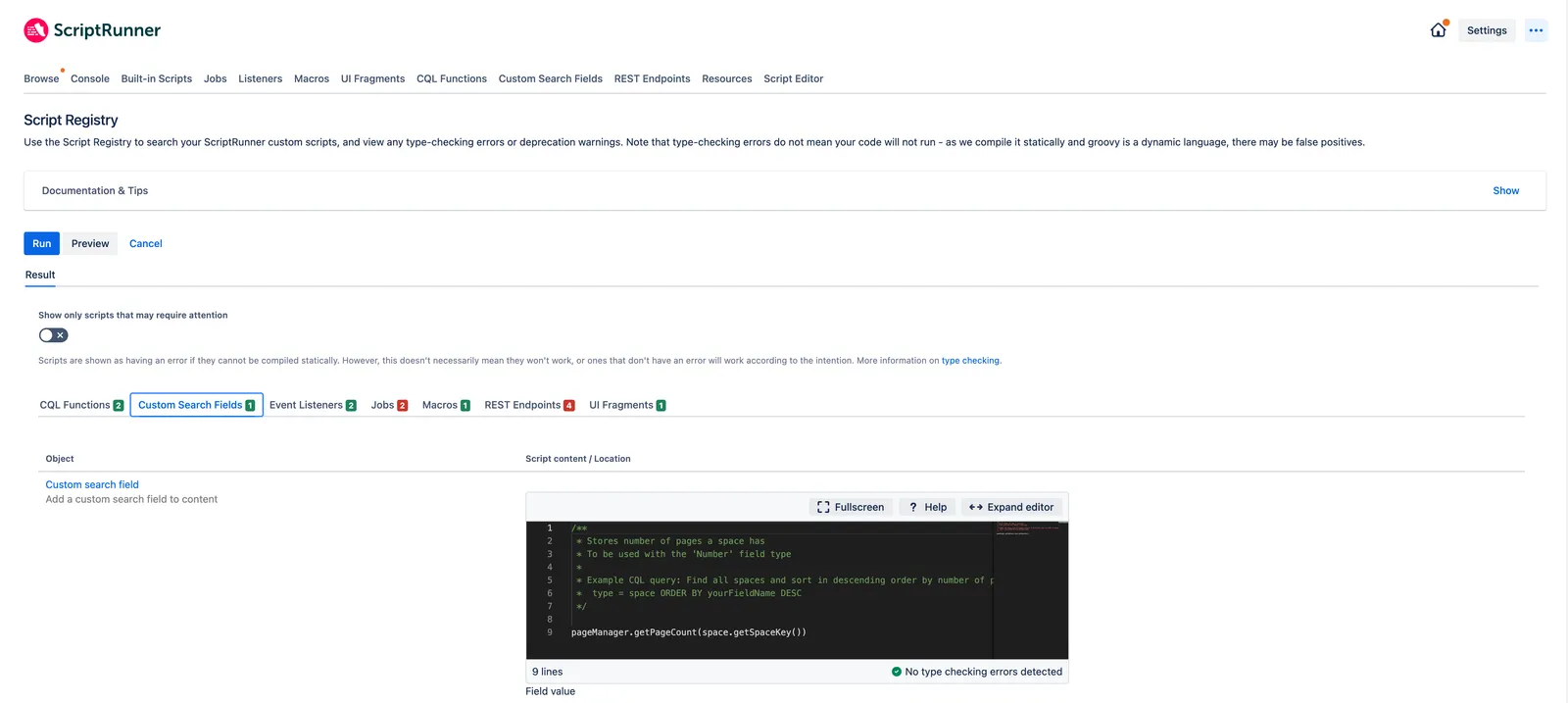Viewport: 1568px width, 703px height.
Task: Open the Browse menu item
Action: 41,78
